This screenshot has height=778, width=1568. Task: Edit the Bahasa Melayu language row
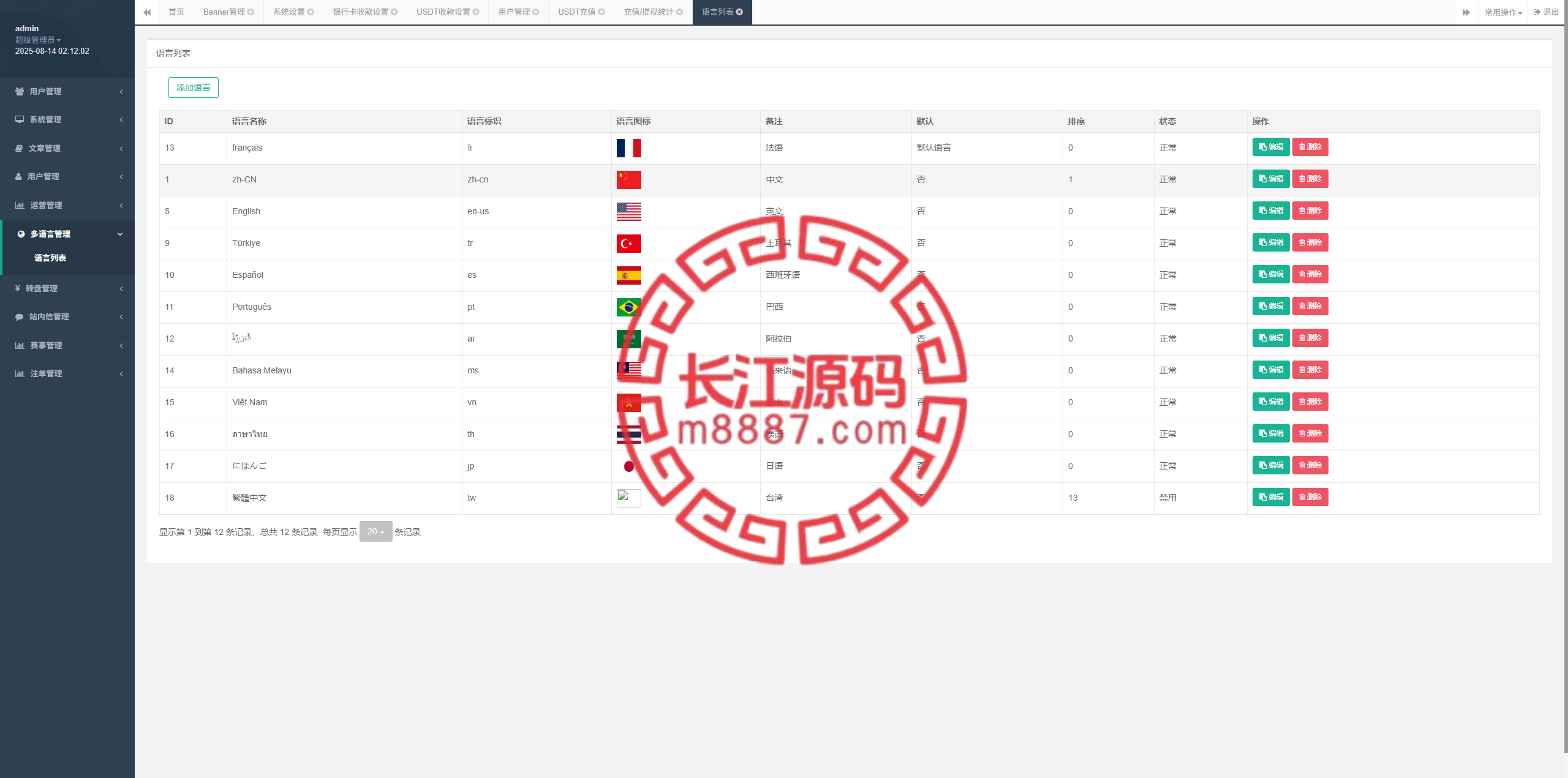1271,370
